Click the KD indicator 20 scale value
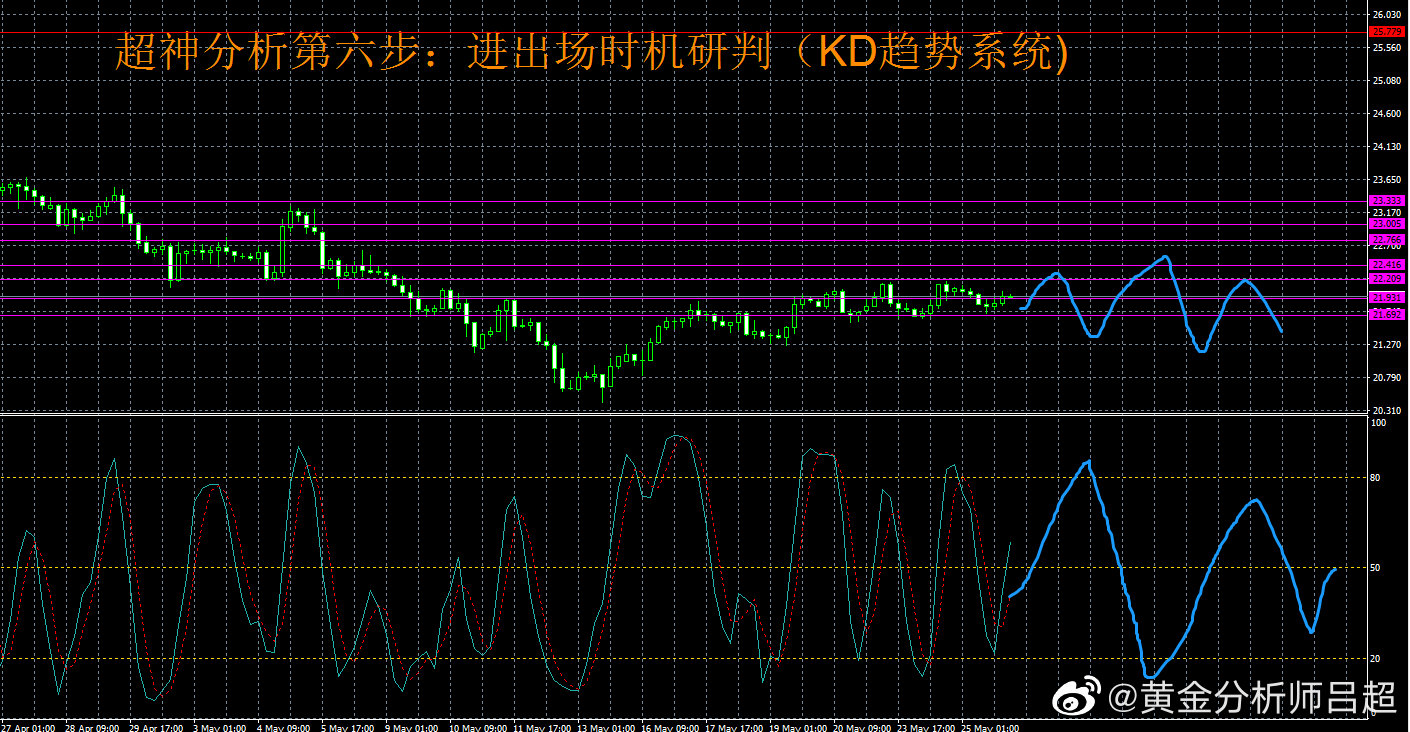The width and height of the screenshot is (1410, 732). (x=1377, y=659)
